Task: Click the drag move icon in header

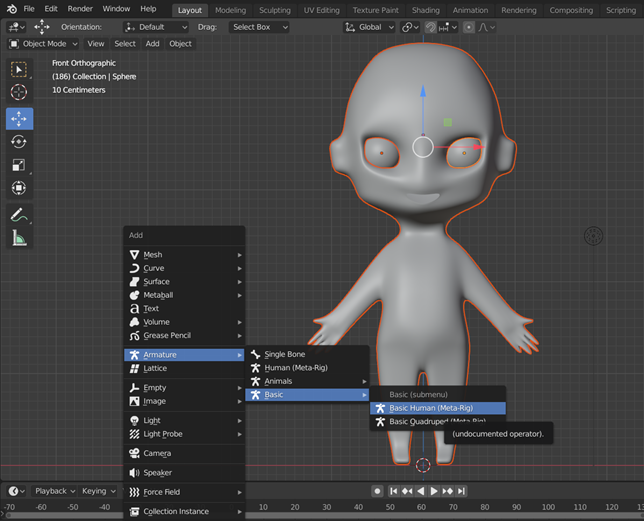Action: (x=41, y=27)
